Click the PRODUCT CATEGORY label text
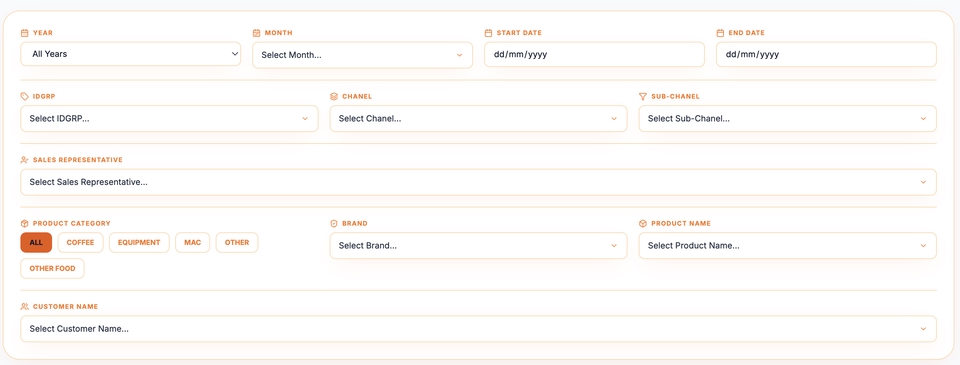Image resolution: width=960 pixels, height=365 pixels. tap(72, 224)
